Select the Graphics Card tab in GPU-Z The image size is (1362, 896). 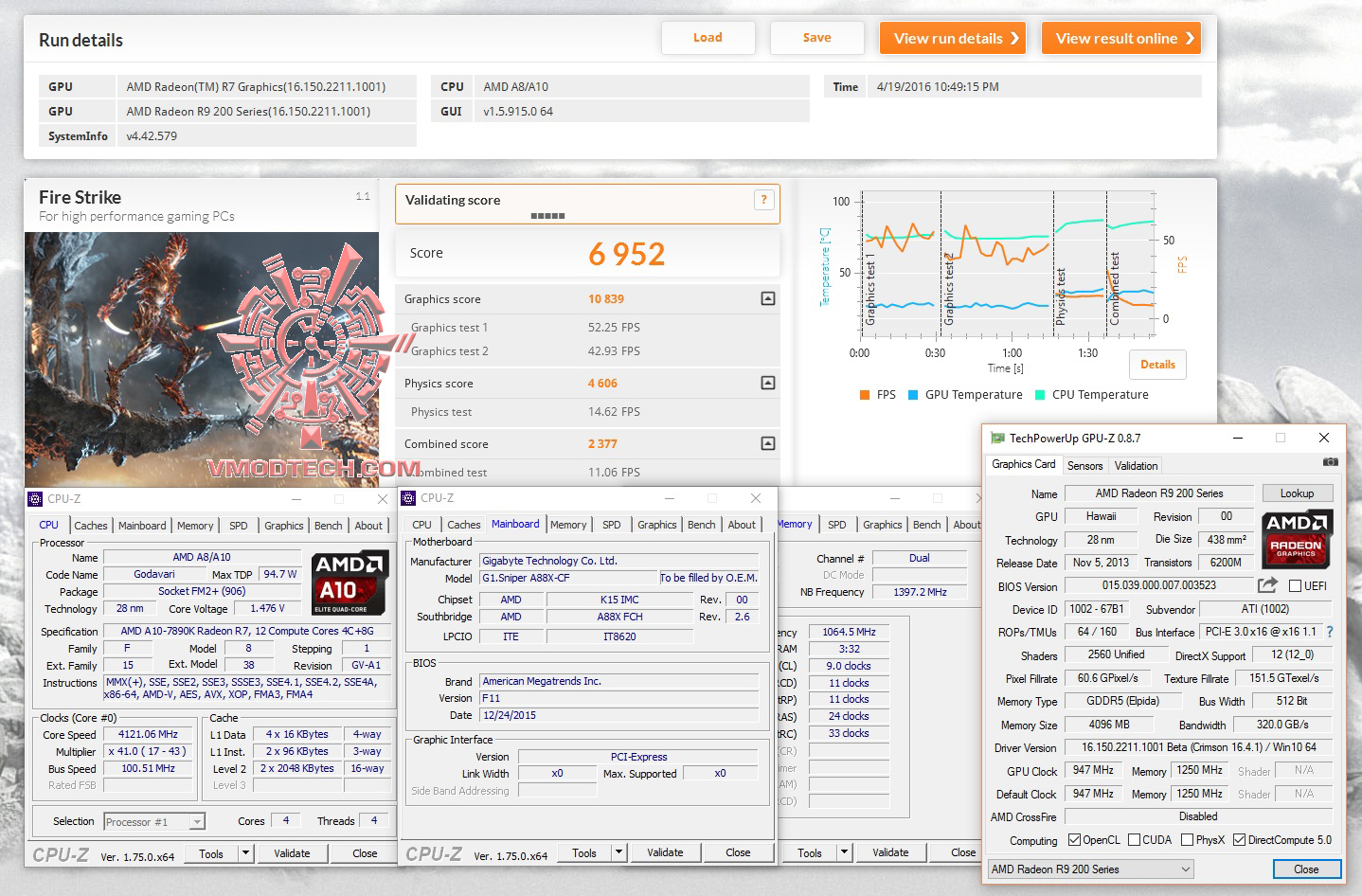[1024, 464]
